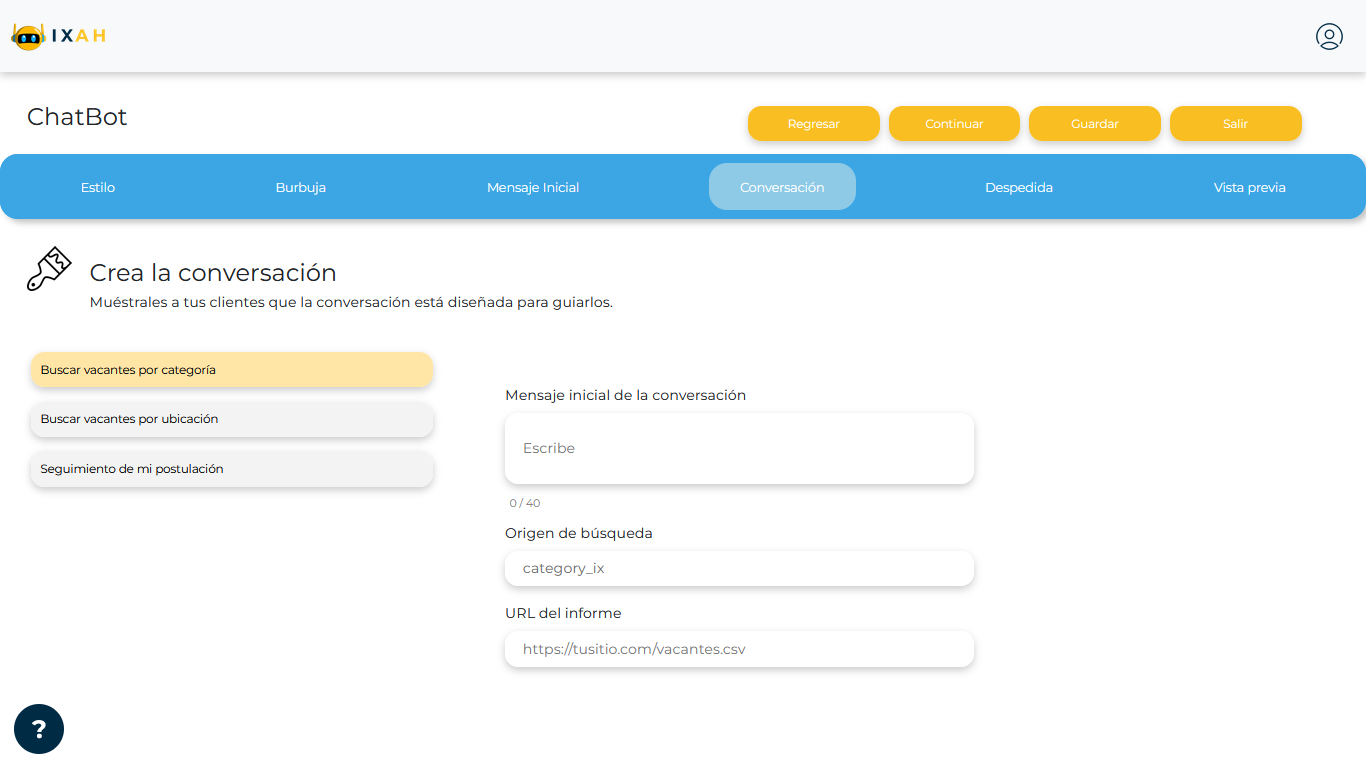Choose Seguimiento de mi postulación option

click(232, 469)
